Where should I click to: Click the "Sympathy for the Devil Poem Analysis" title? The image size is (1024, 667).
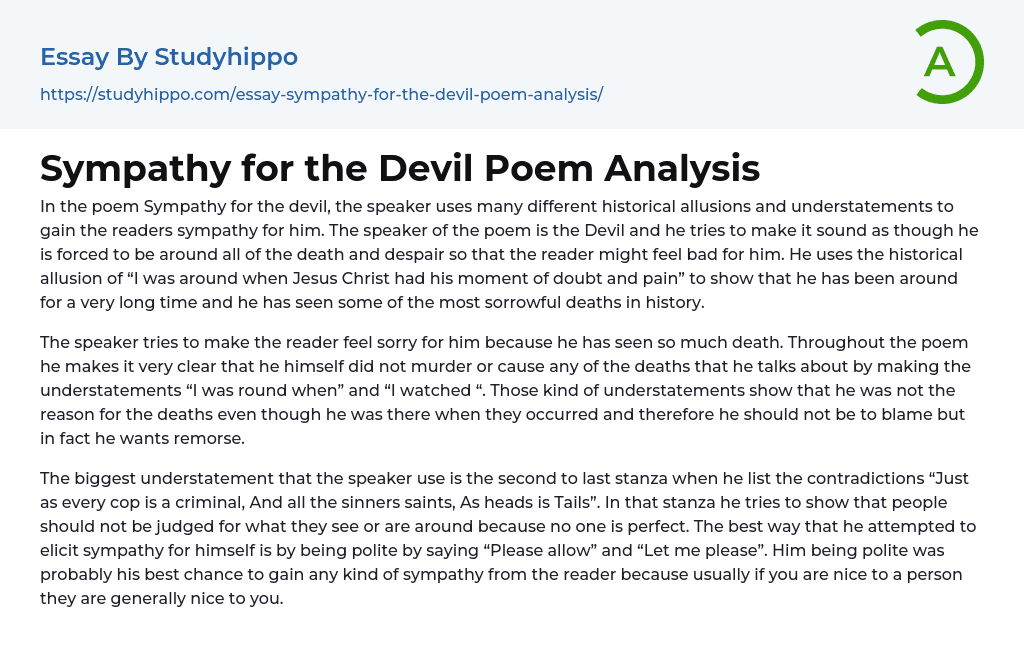coord(400,169)
